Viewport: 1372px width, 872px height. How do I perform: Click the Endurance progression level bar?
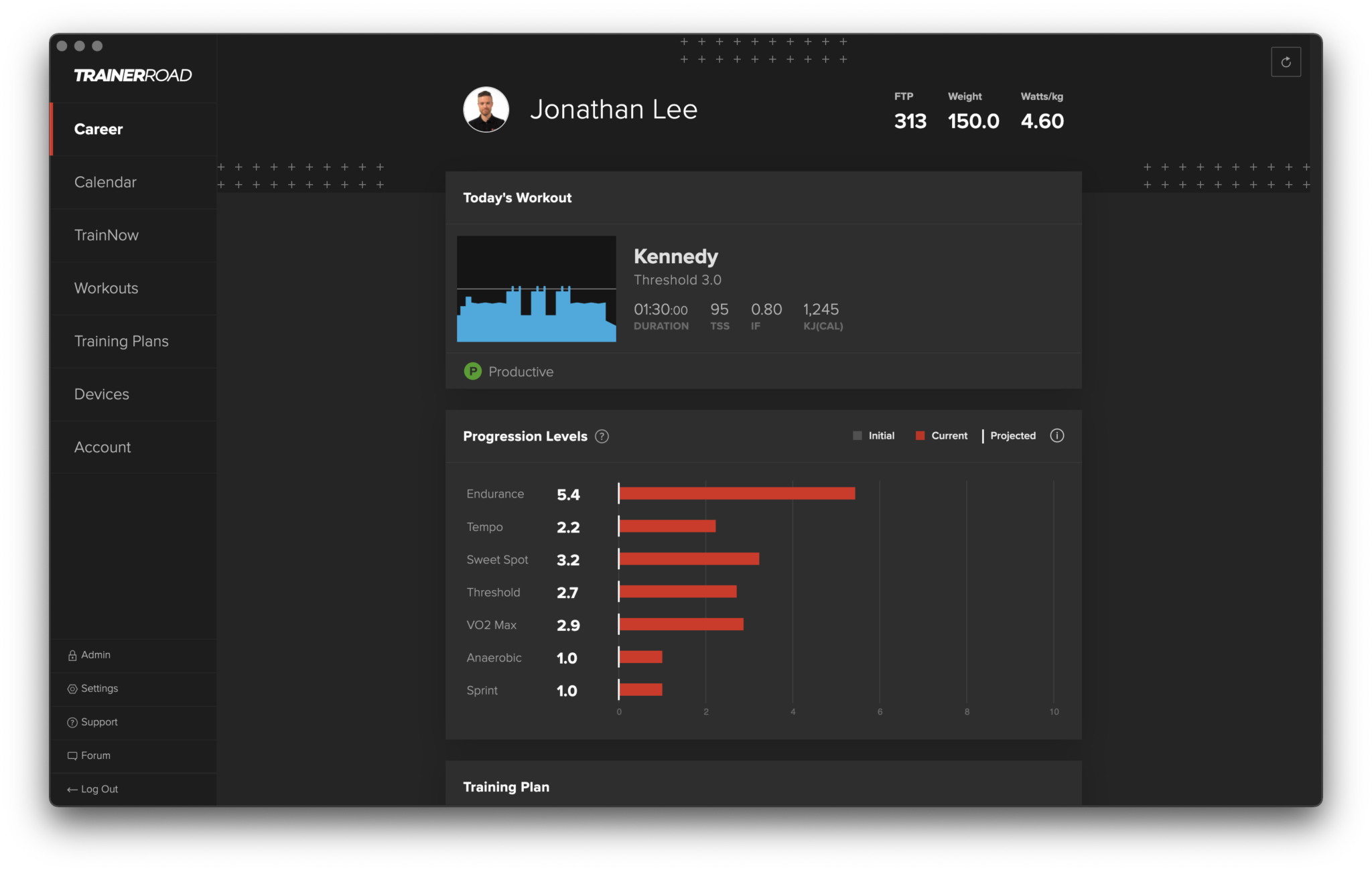click(737, 494)
